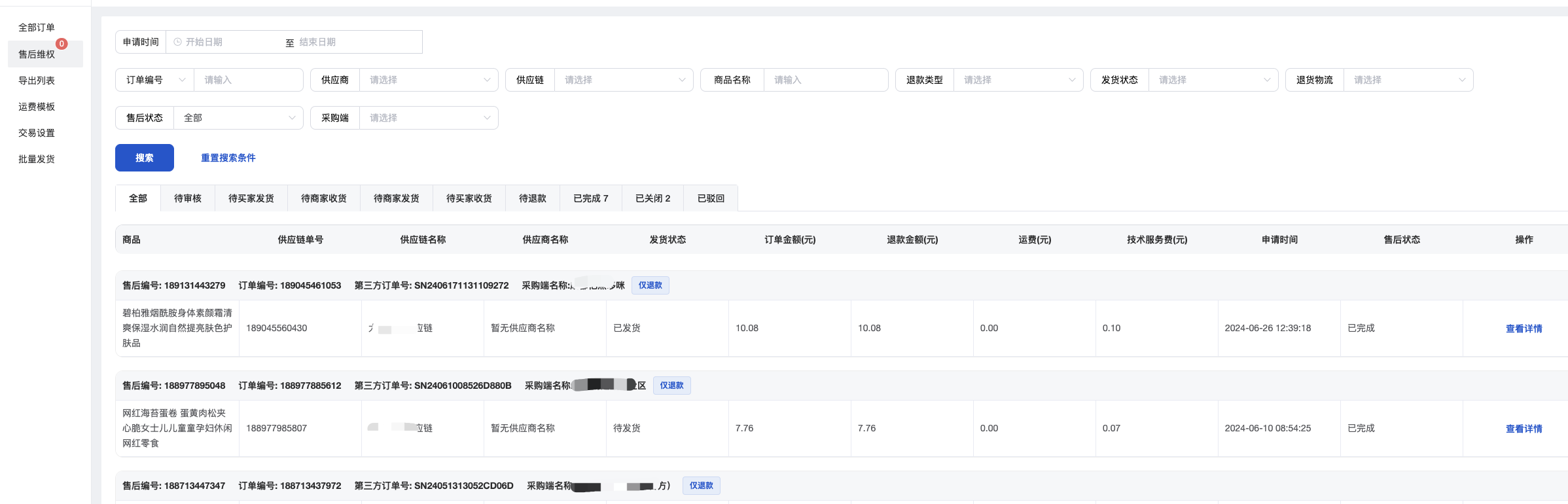Open the 退款类型 dropdown
The width and height of the screenshot is (1568, 504).
click(x=1018, y=80)
